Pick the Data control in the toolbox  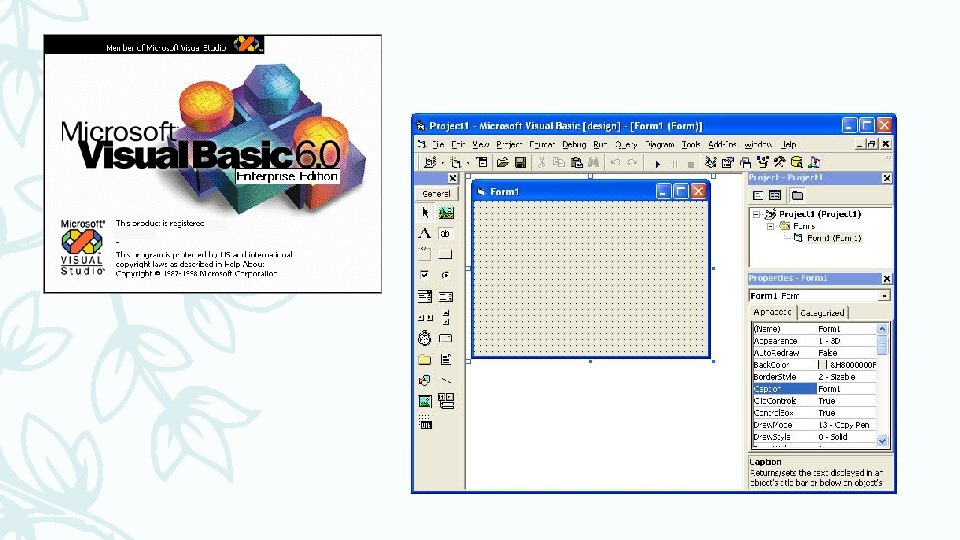[x=446, y=401]
